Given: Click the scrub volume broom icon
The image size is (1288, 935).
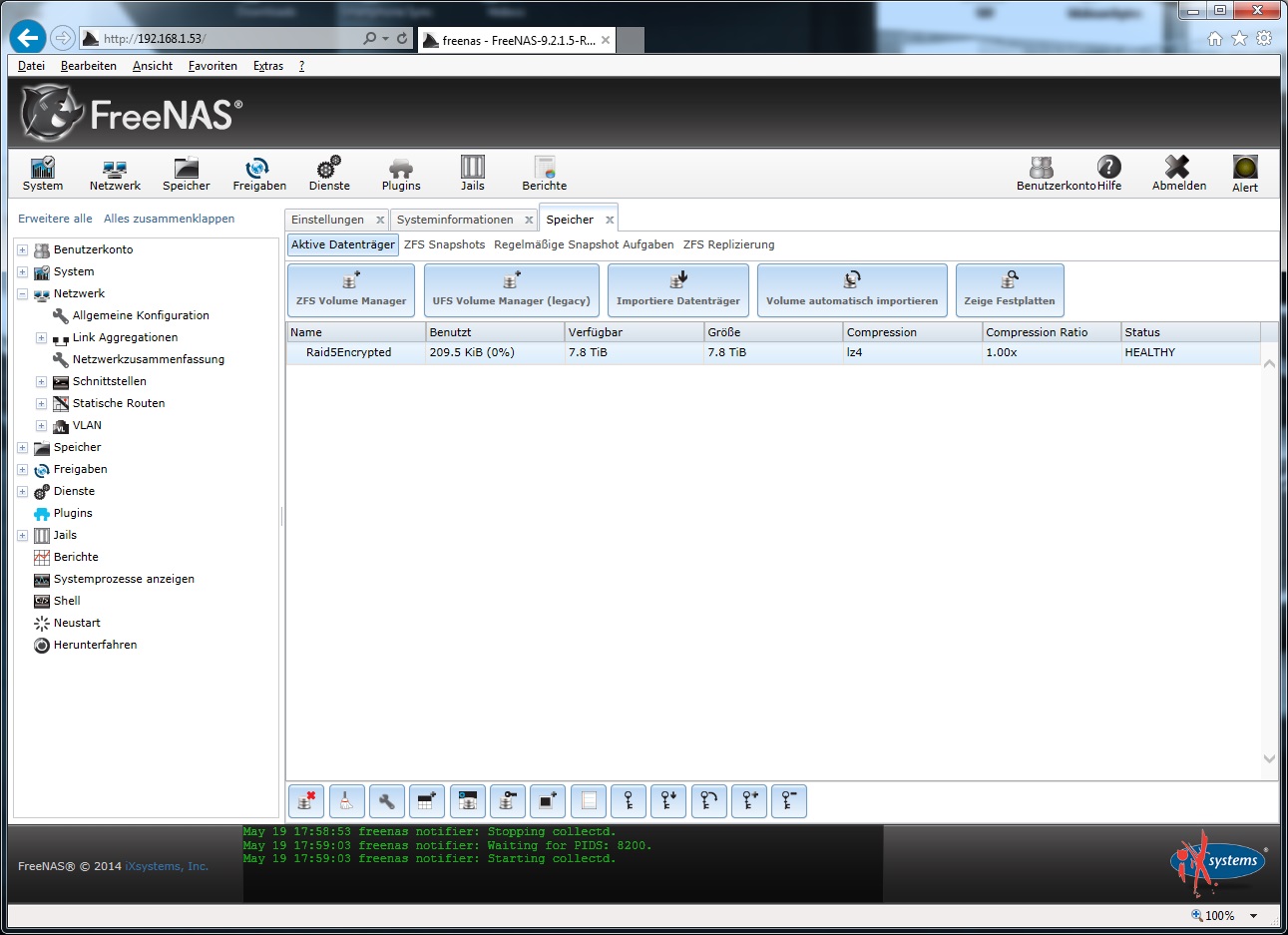Looking at the screenshot, I should coord(346,800).
